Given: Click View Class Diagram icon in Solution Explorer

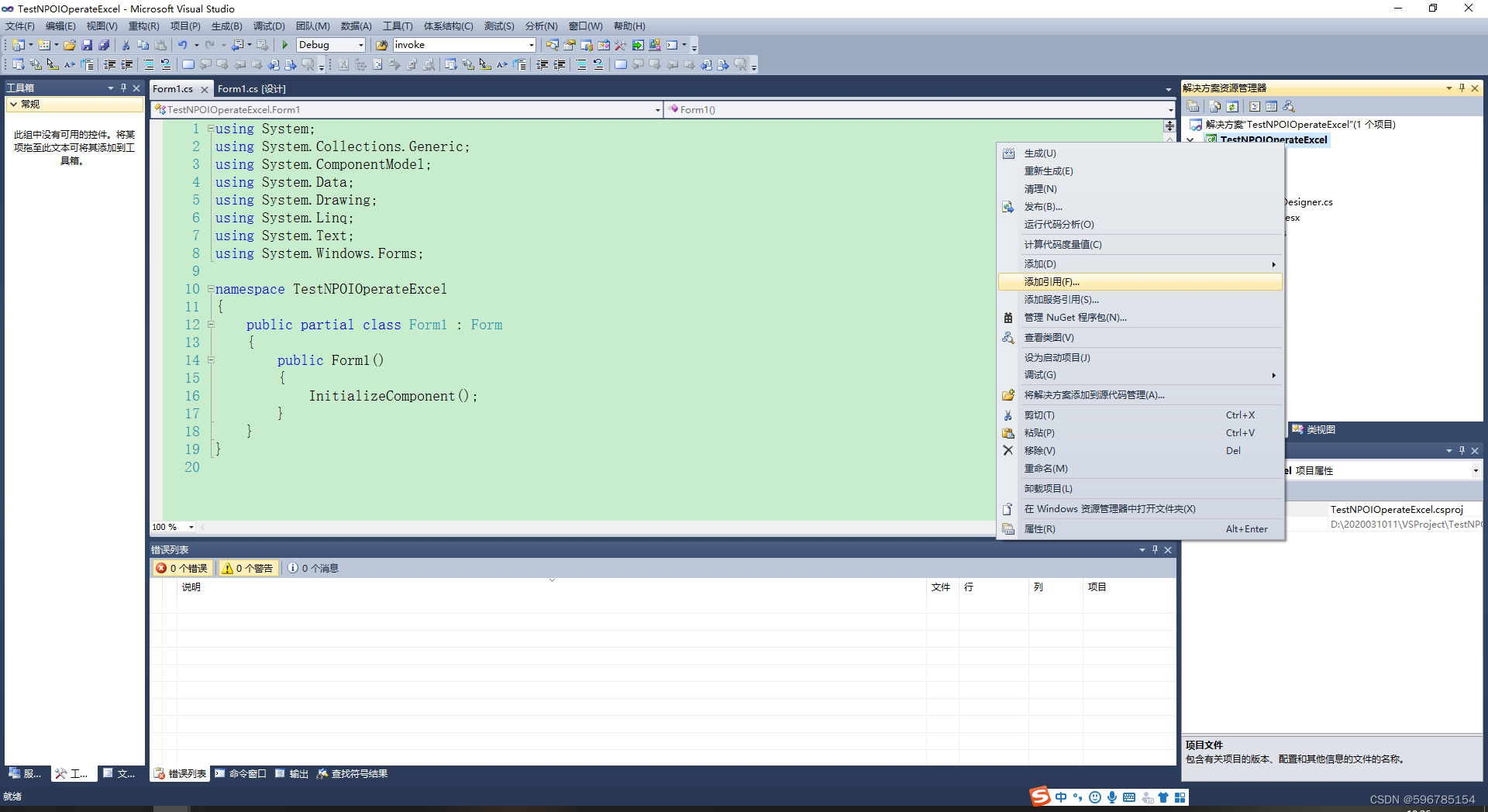Looking at the screenshot, I should [x=1289, y=106].
